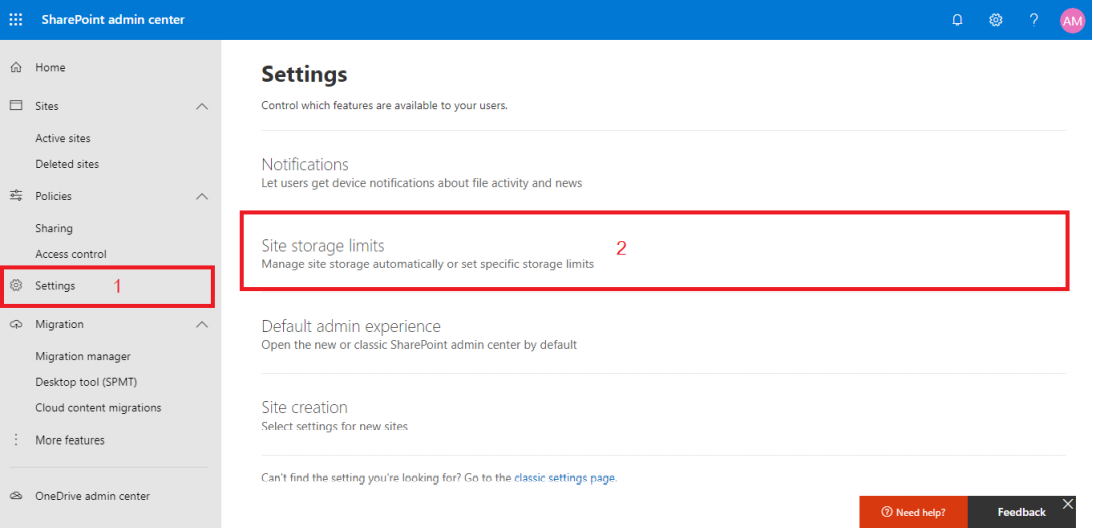Open the AM account avatar

click(1072, 20)
